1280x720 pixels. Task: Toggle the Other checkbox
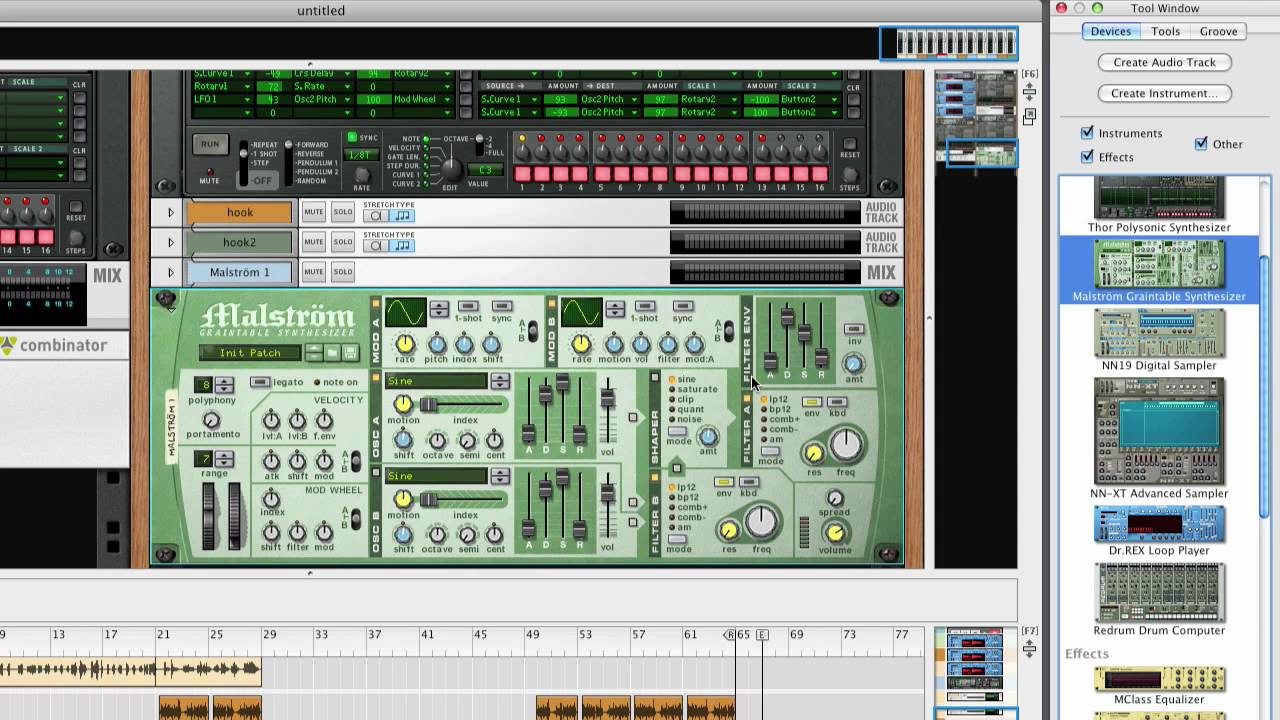tap(1202, 144)
